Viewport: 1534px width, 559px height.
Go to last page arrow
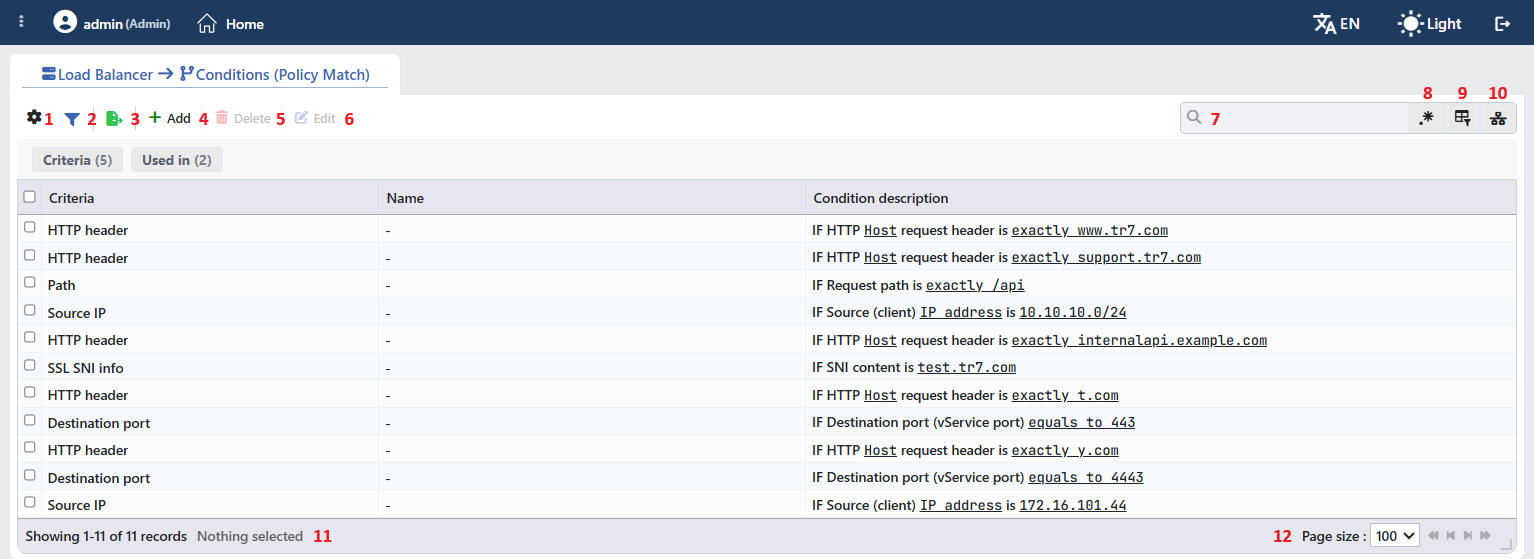click(x=1485, y=536)
